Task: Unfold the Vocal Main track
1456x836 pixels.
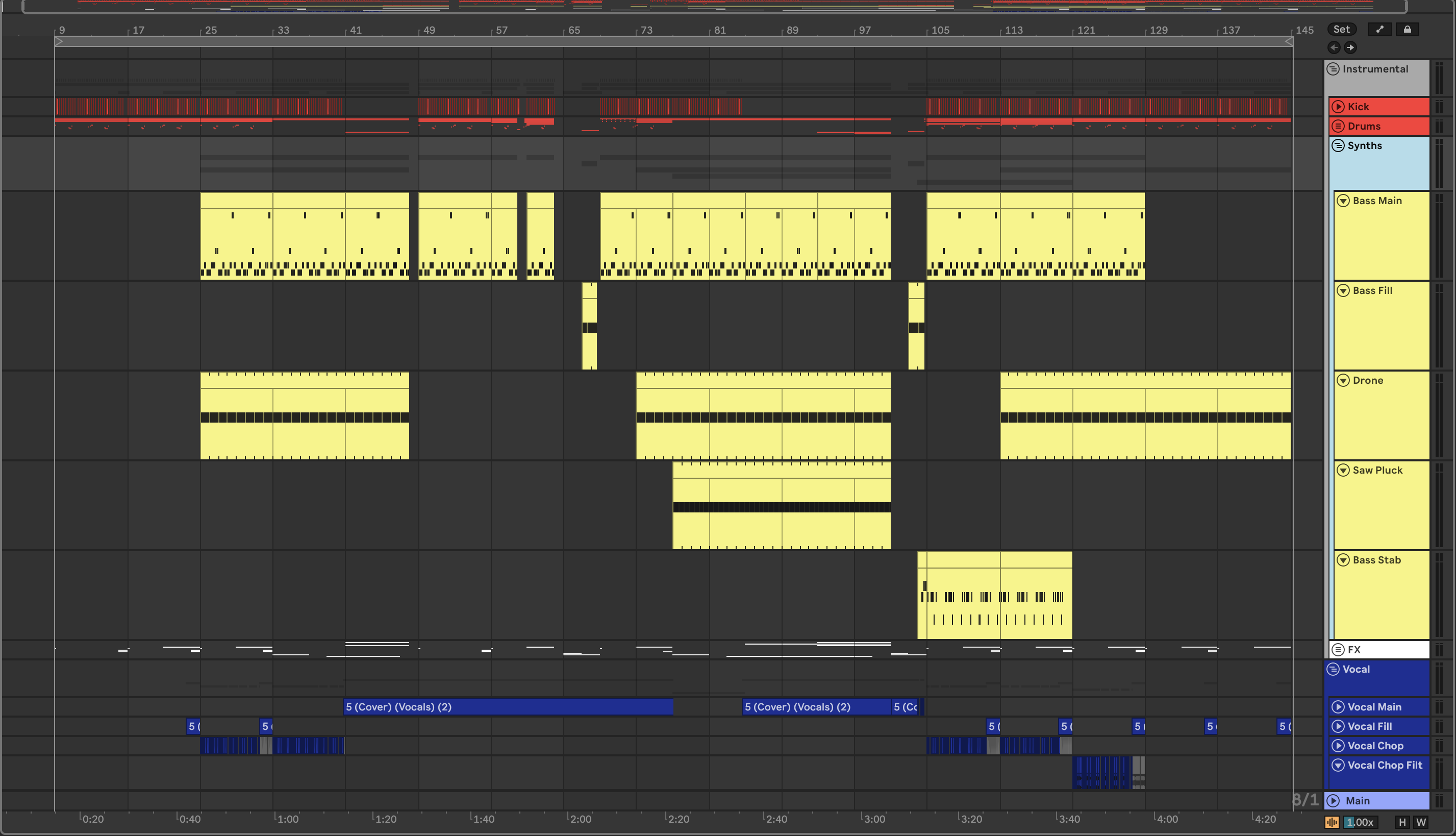Action: 1338,707
